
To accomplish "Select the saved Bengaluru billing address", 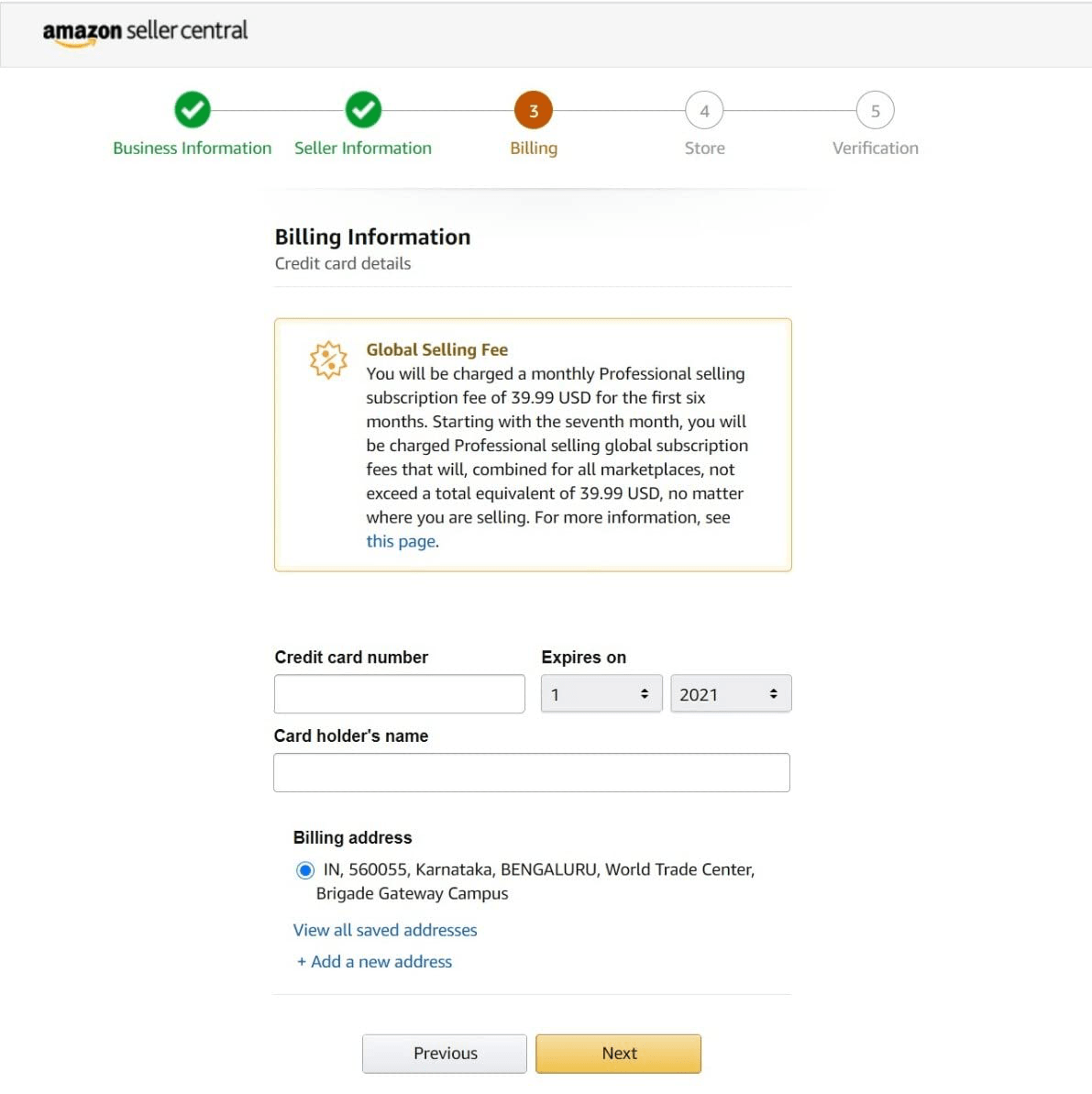I will (304, 869).
